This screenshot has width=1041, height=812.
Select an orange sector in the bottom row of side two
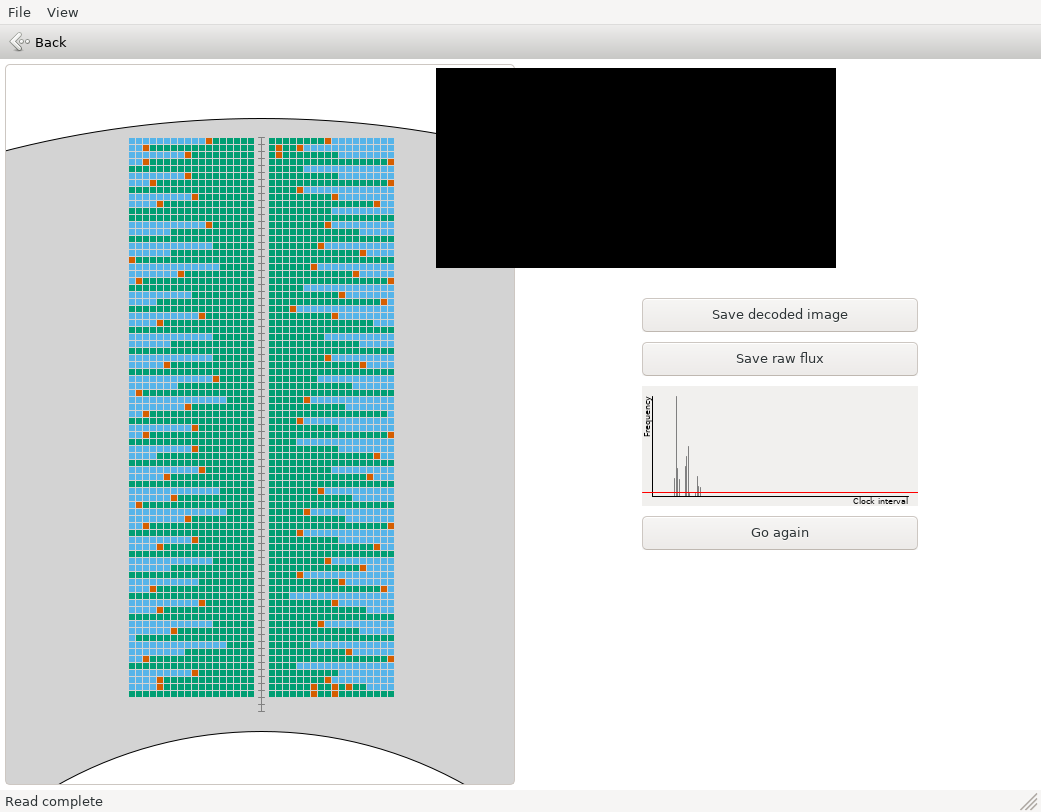tap(314, 692)
